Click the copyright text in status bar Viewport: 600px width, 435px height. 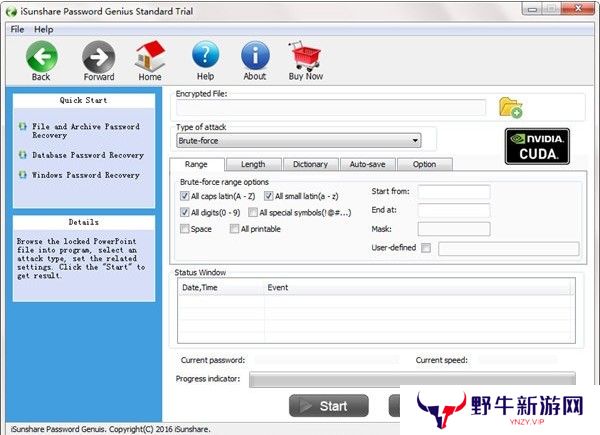click(x=111, y=429)
